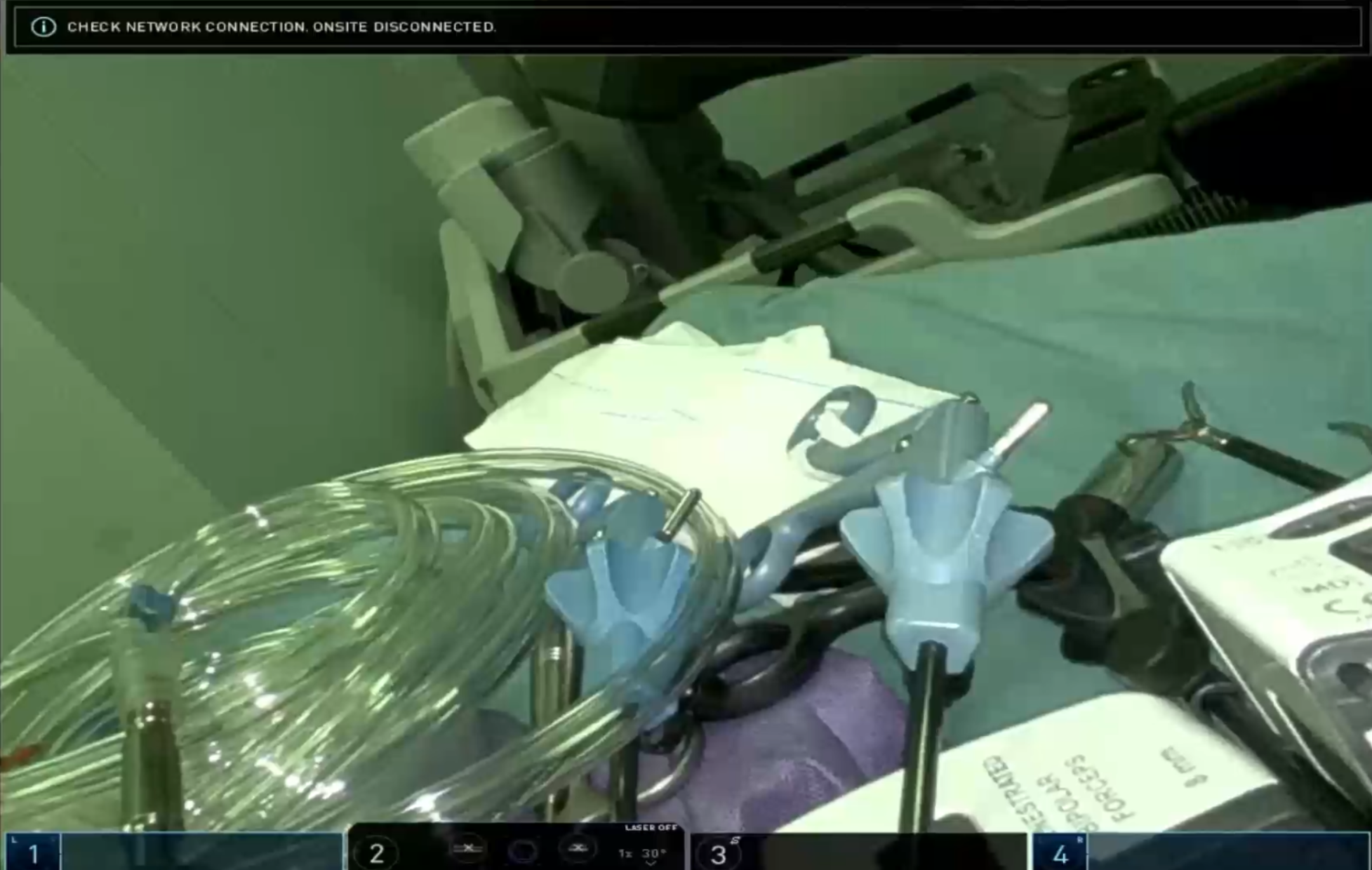Screen dimensions: 1372x870
Task: Select arm 4 number badge
Action: [1060, 854]
